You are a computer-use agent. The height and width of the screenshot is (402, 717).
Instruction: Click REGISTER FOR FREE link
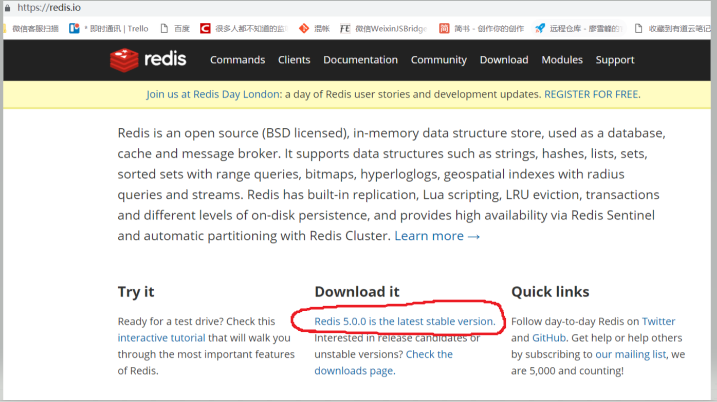(x=592, y=94)
